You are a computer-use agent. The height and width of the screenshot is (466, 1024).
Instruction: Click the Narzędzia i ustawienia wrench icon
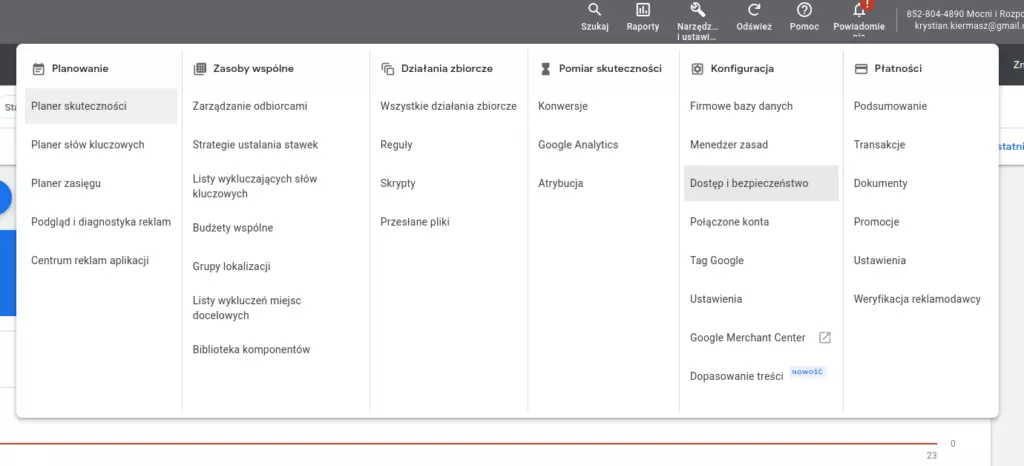(x=697, y=10)
